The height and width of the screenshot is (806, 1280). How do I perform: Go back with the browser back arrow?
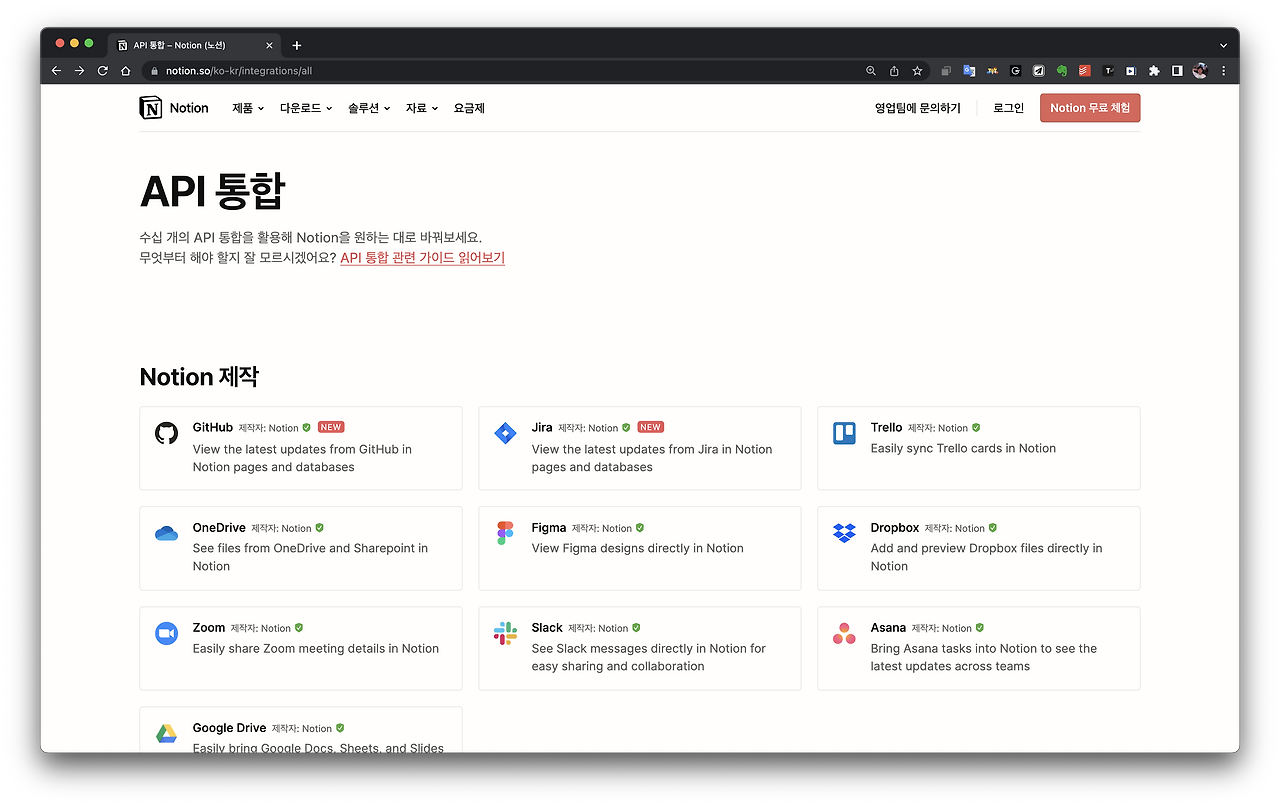56,71
